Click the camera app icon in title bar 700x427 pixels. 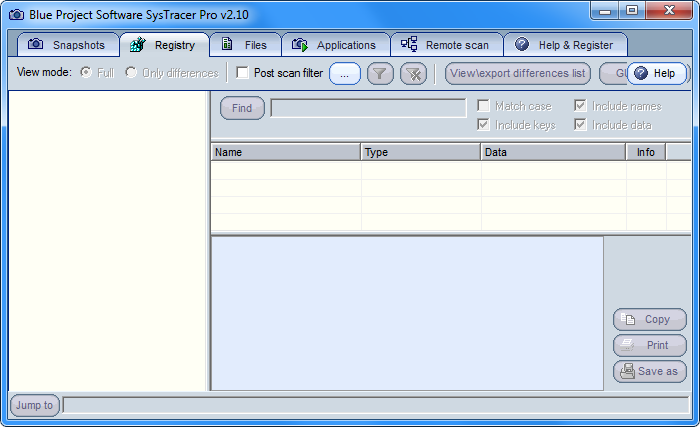coord(17,15)
